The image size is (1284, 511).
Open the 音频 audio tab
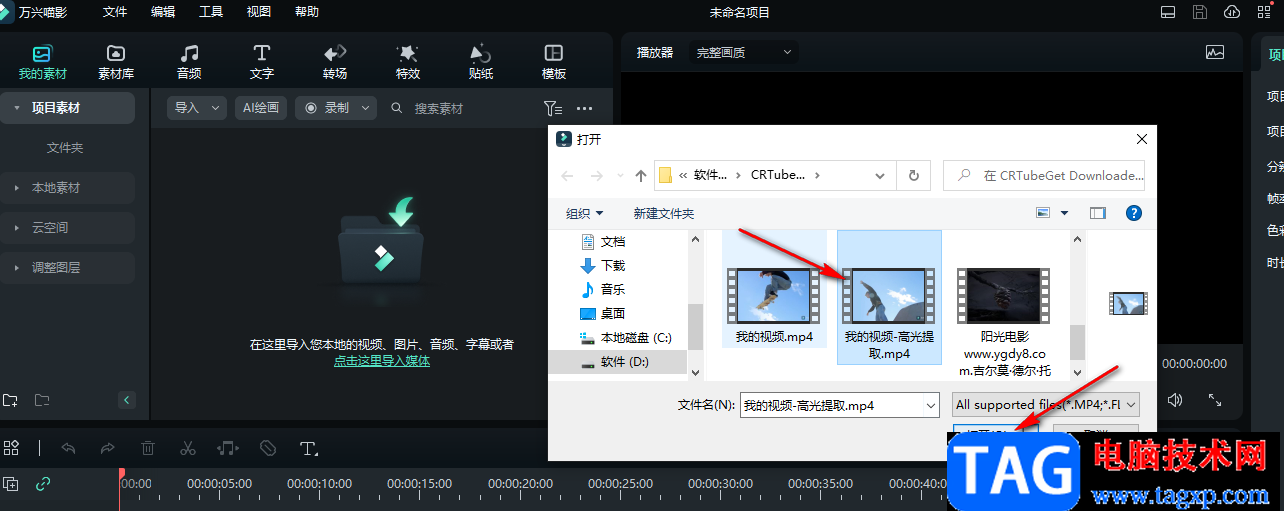189,62
